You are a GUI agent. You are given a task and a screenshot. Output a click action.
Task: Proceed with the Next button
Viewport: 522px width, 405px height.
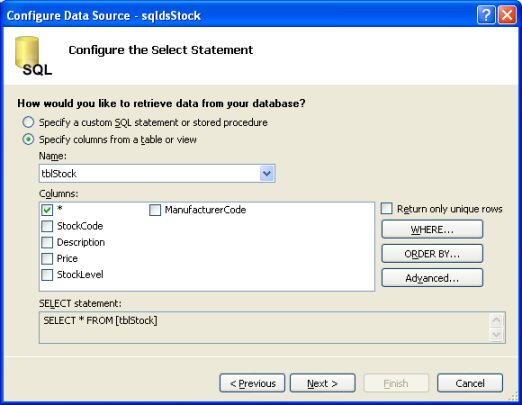tap(323, 383)
